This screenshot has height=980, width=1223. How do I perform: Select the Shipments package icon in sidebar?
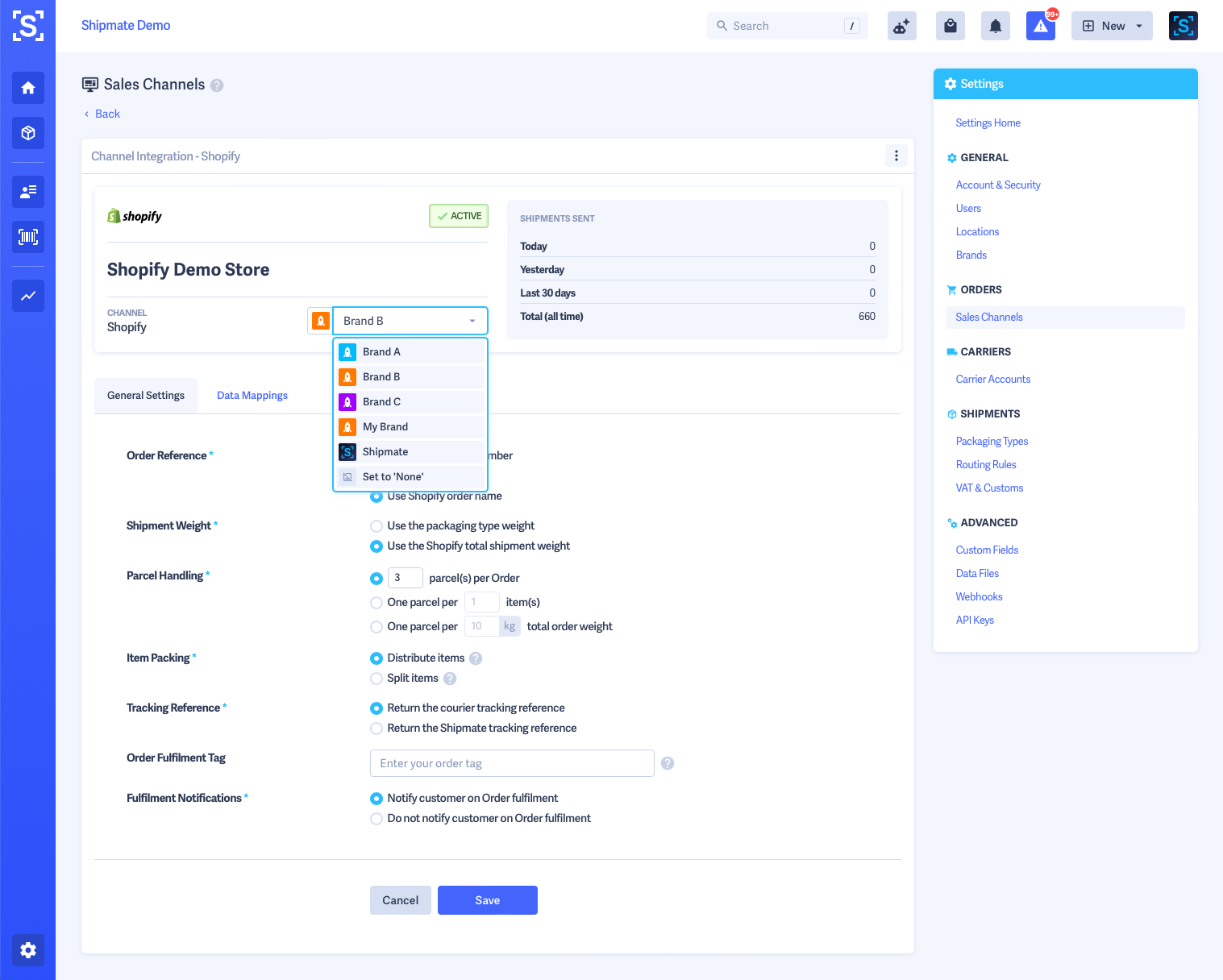[27, 133]
